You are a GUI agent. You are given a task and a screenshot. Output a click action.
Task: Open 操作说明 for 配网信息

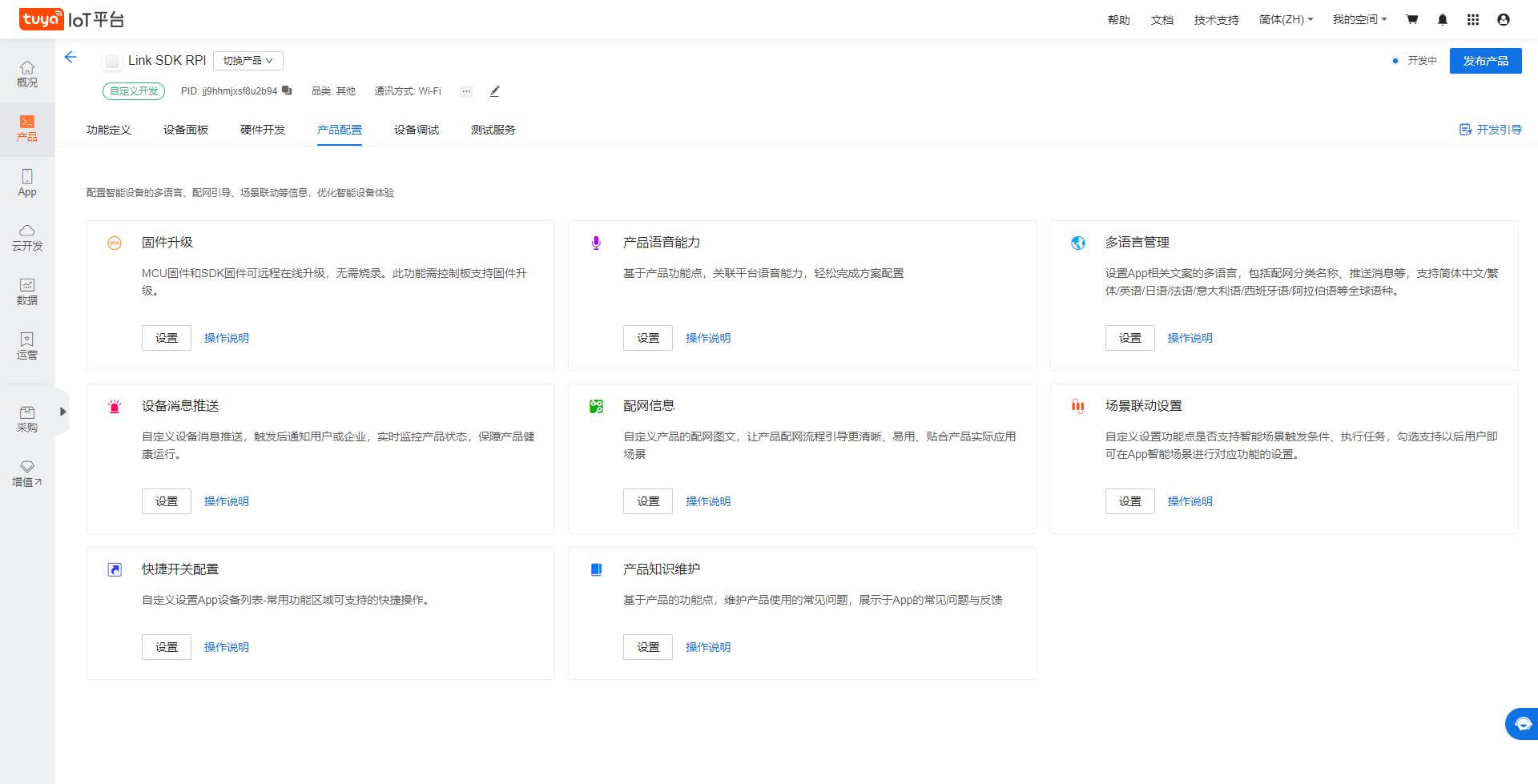click(708, 501)
